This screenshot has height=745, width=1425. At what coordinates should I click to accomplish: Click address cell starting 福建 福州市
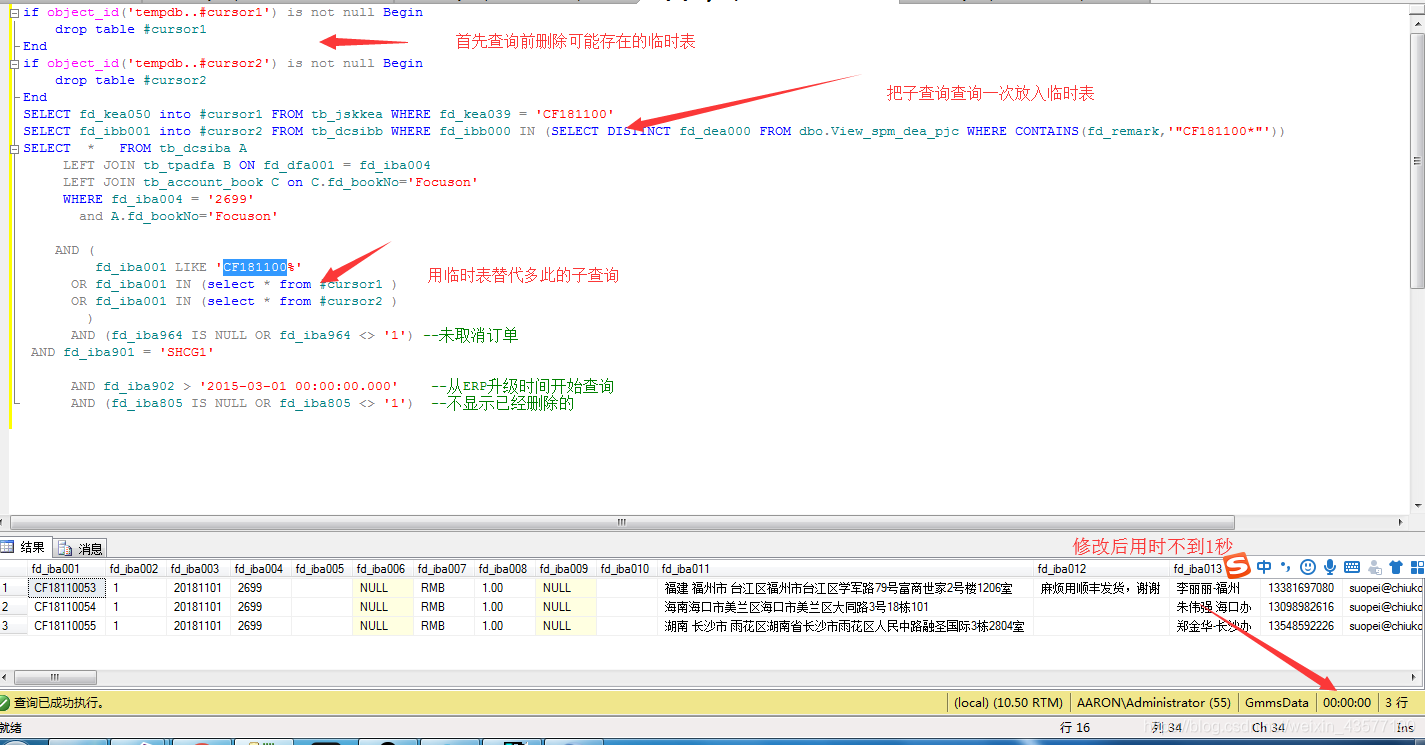point(845,588)
